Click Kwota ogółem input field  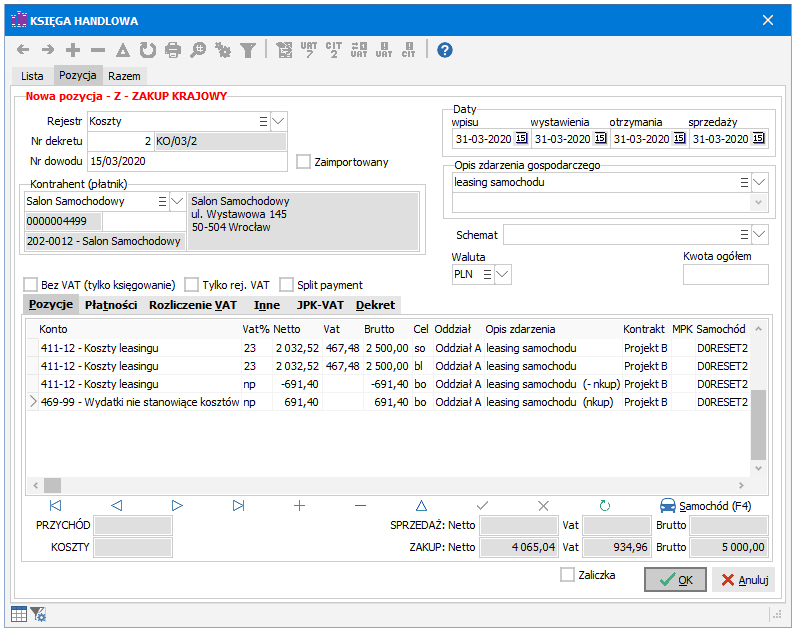726,275
